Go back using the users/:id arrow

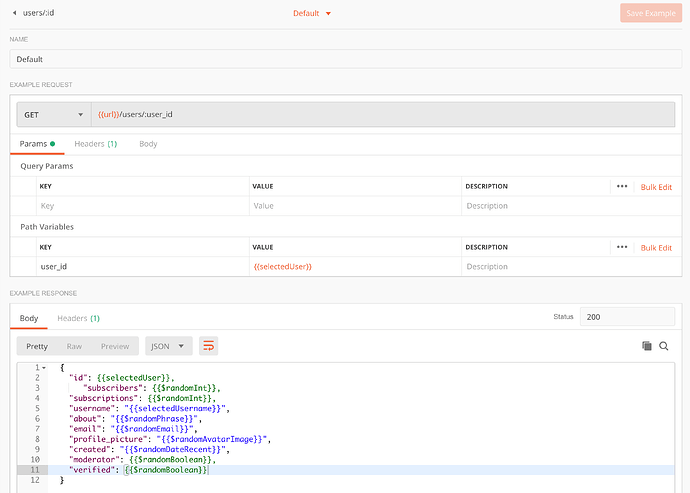(15, 13)
